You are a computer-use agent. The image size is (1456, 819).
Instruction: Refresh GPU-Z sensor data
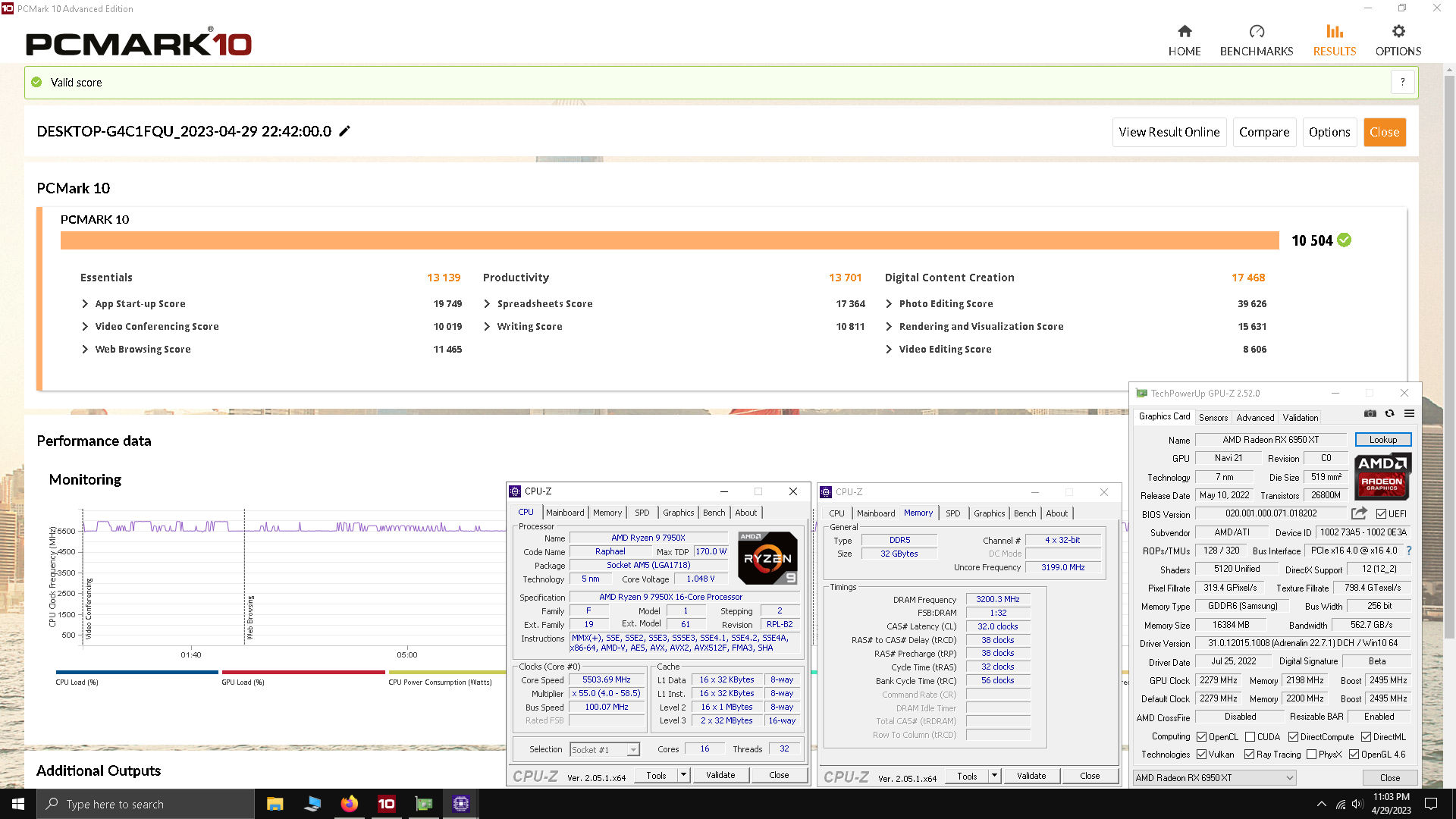tap(1389, 414)
